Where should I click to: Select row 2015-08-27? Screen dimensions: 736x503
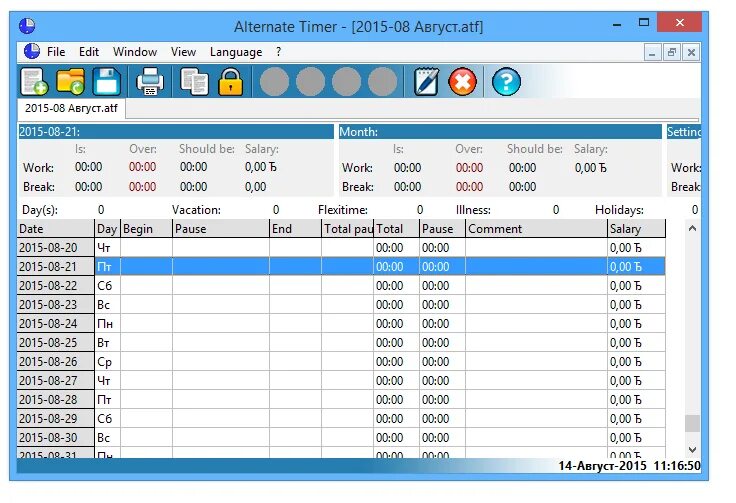(341, 381)
